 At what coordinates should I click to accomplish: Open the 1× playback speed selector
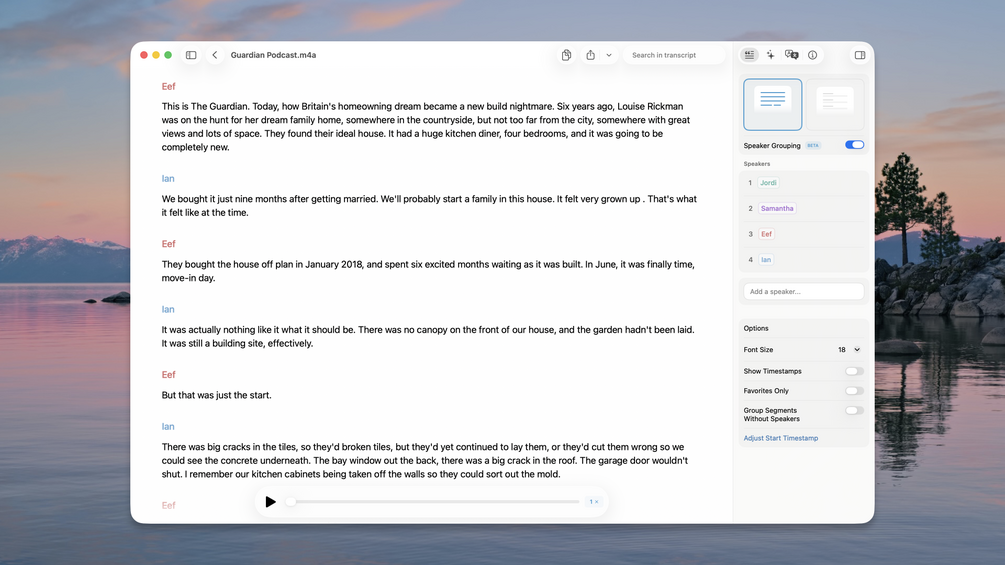pyautogui.click(x=594, y=502)
